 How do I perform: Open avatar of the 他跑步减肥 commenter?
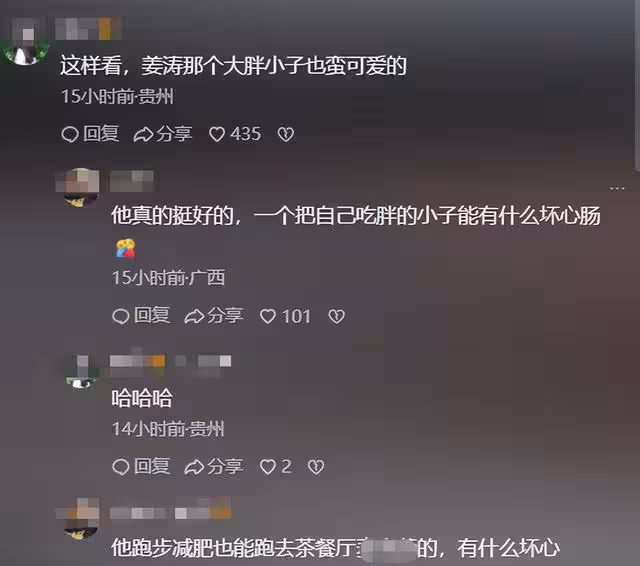point(80,518)
